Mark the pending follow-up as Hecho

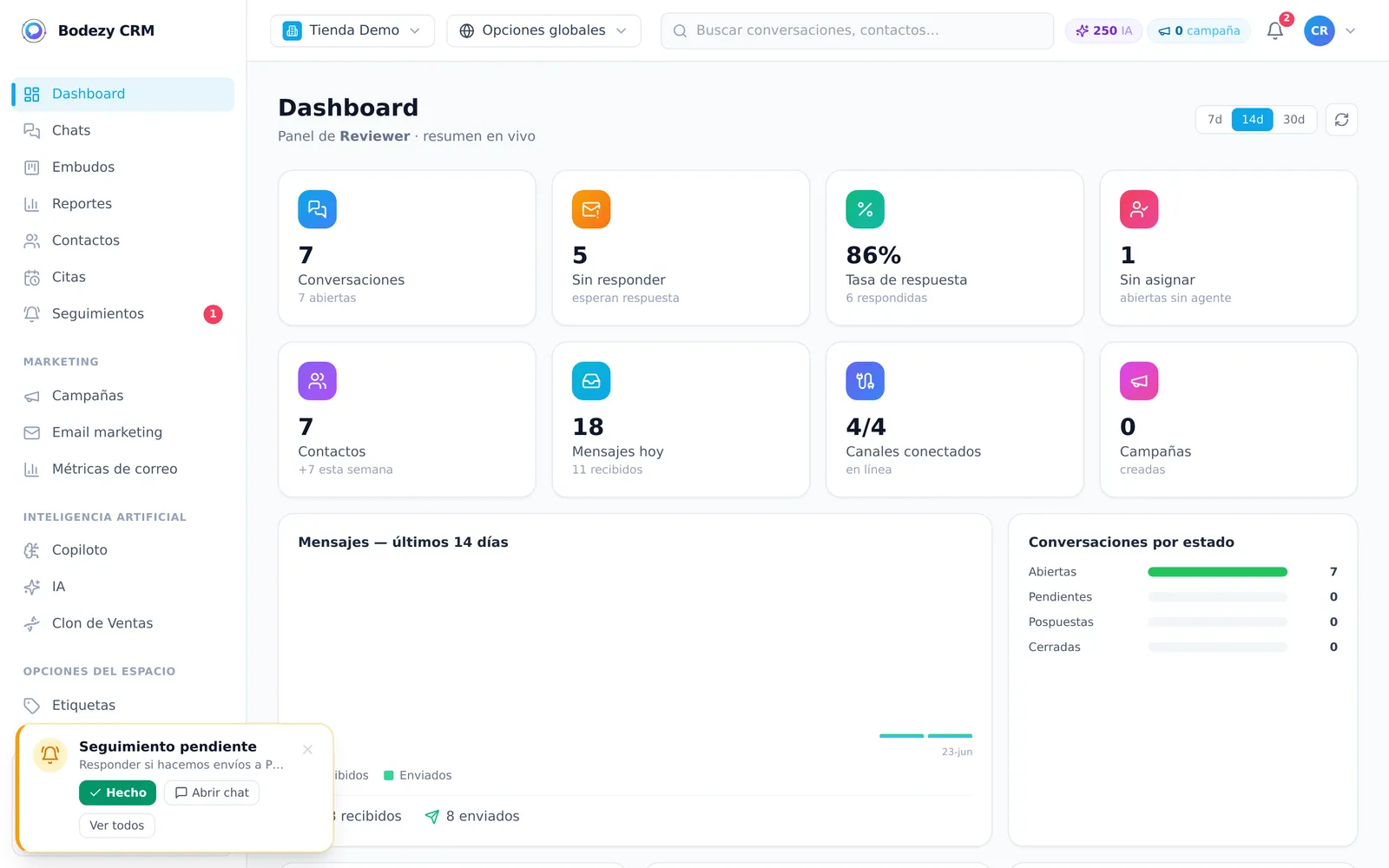117,792
